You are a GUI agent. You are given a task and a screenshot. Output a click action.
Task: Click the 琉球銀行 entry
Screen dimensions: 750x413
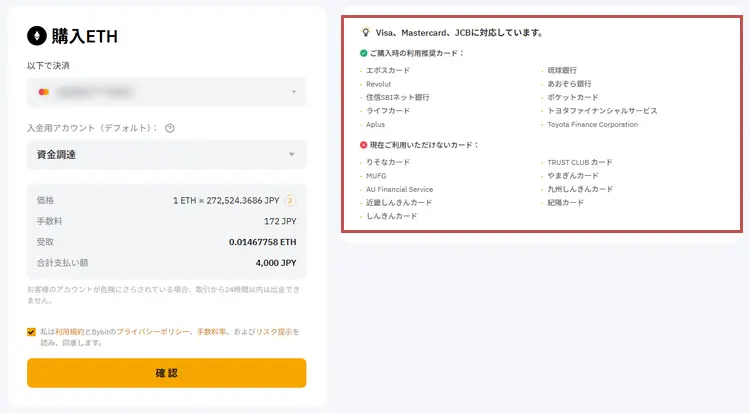coord(562,70)
